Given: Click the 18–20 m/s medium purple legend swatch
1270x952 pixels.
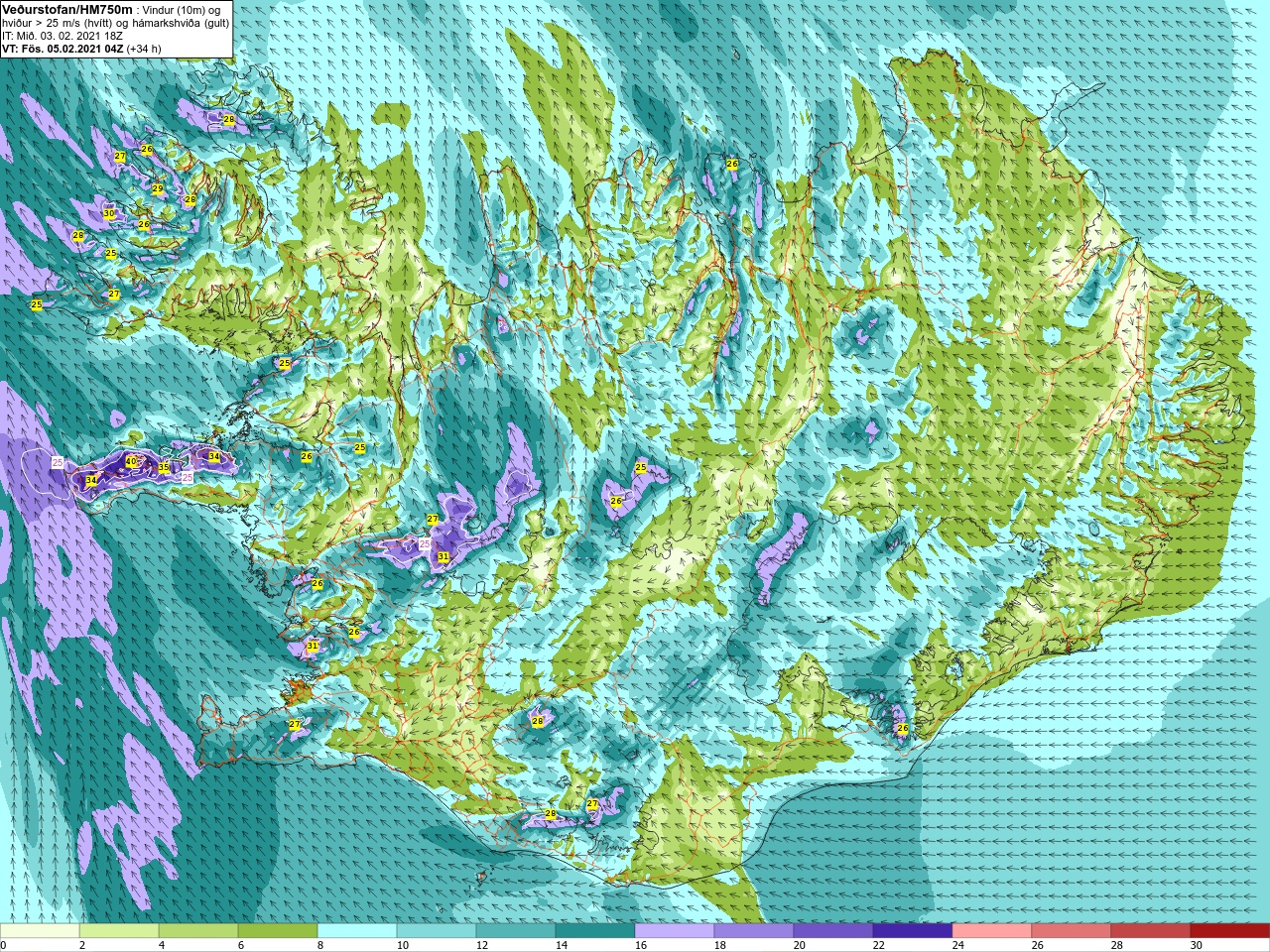Looking at the screenshot, I should pos(754,930).
